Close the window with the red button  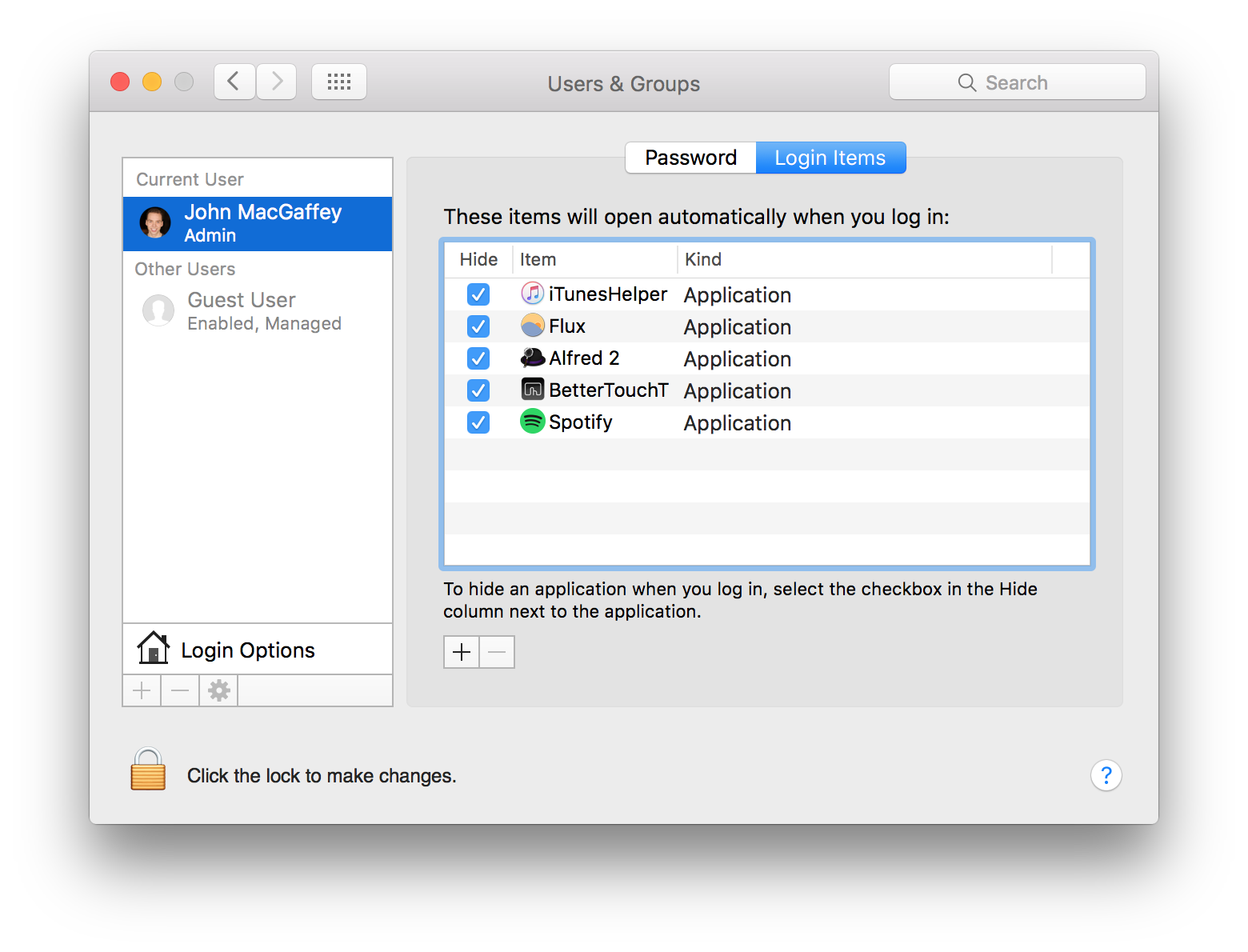click(120, 82)
